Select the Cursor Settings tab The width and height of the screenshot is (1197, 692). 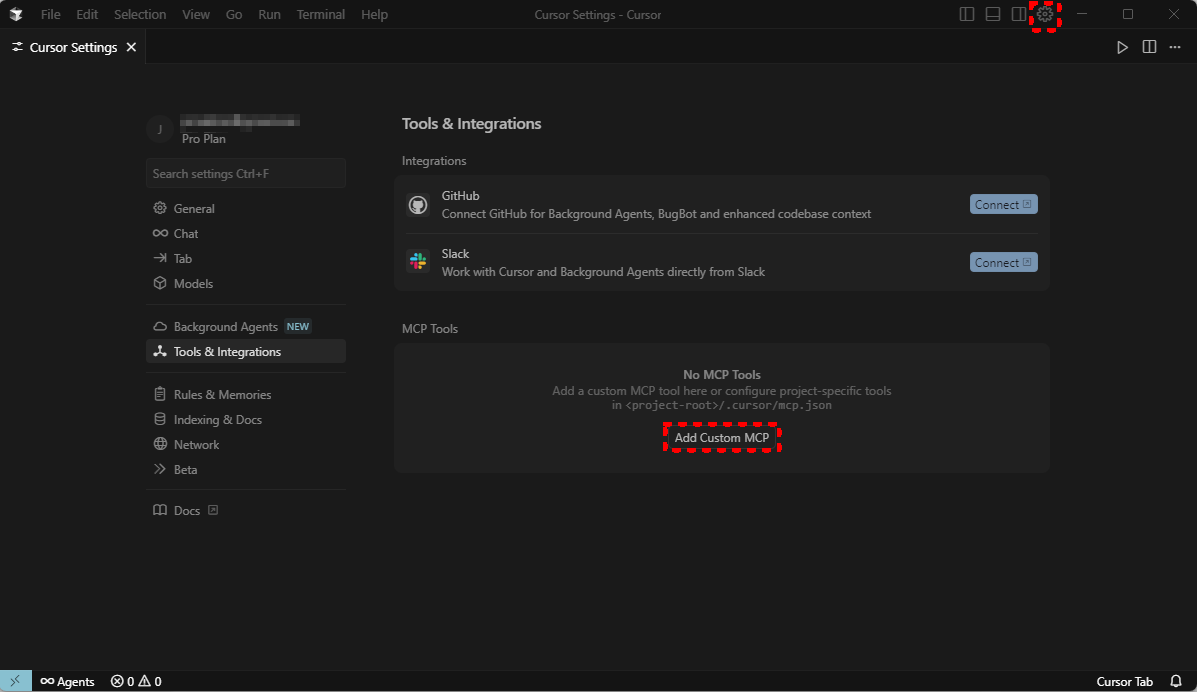[73, 47]
